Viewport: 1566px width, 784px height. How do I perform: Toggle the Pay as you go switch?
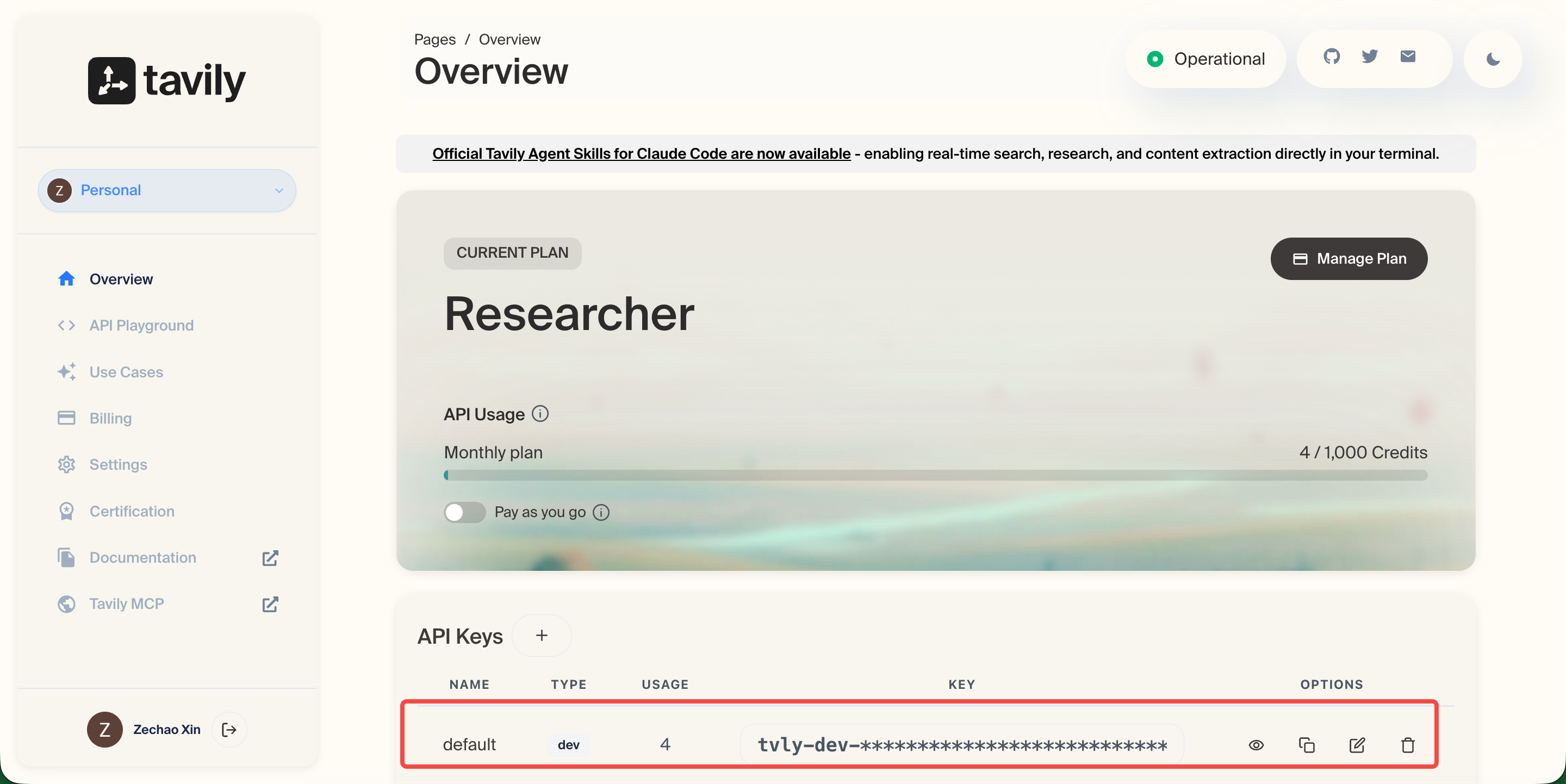[464, 512]
